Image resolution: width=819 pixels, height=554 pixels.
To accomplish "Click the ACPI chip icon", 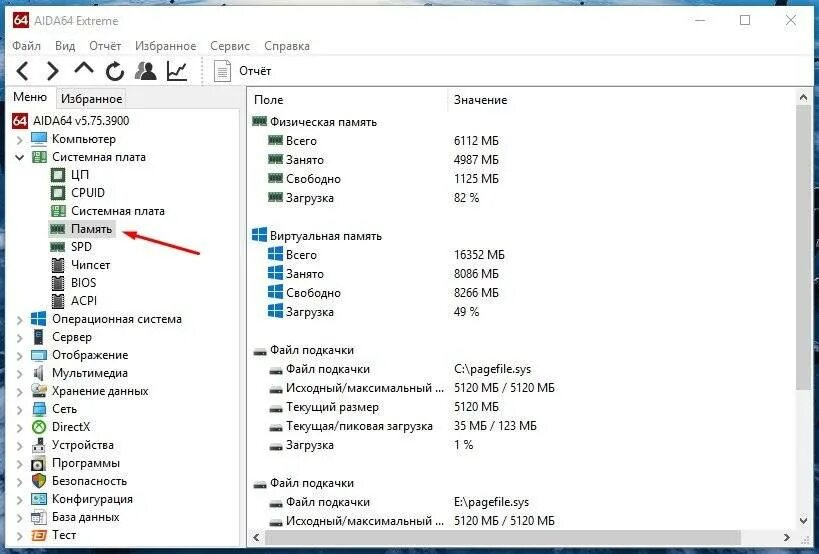I will coord(58,301).
